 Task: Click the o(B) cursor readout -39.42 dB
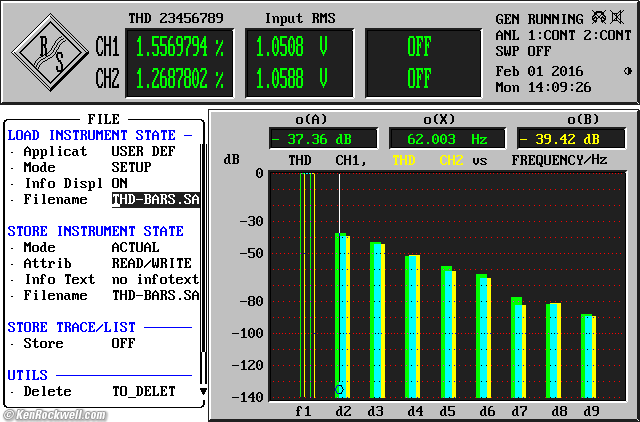pos(571,139)
